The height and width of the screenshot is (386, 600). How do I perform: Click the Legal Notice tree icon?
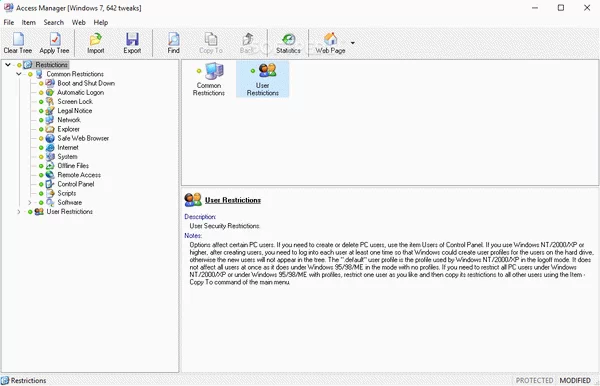click(50, 111)
